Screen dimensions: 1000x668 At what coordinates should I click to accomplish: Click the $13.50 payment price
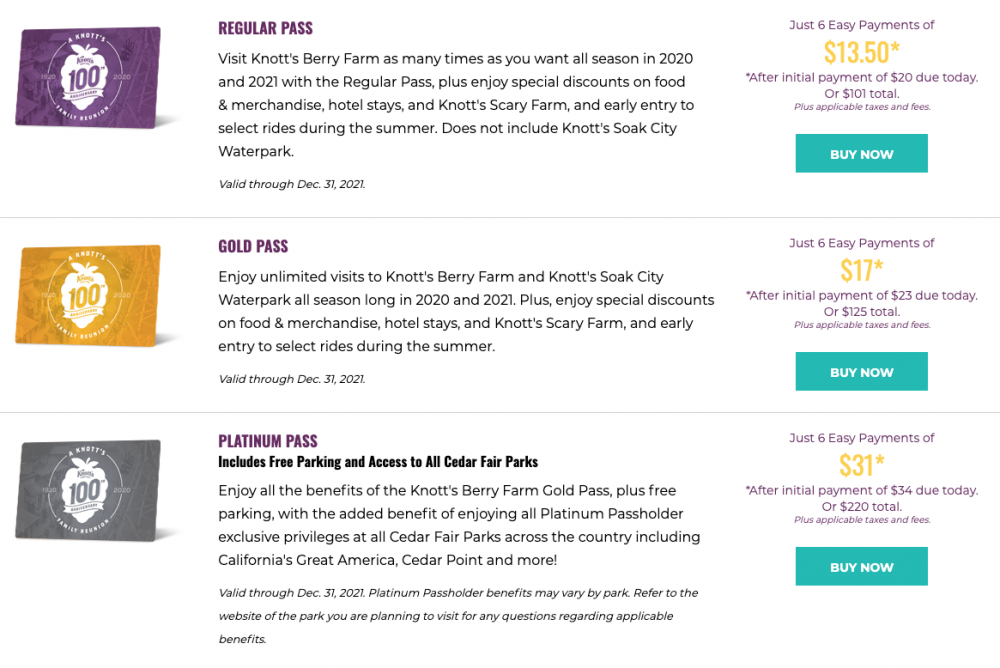pyautogui.click(x=861, y=51)
